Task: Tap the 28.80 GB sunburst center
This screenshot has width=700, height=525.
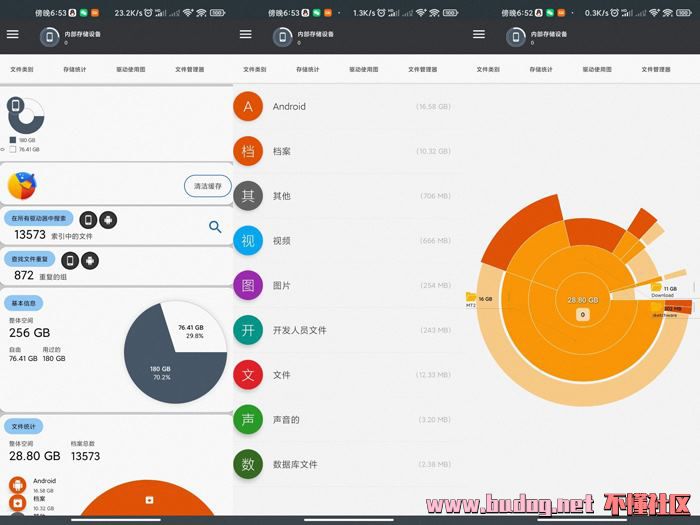Action: 583,300
